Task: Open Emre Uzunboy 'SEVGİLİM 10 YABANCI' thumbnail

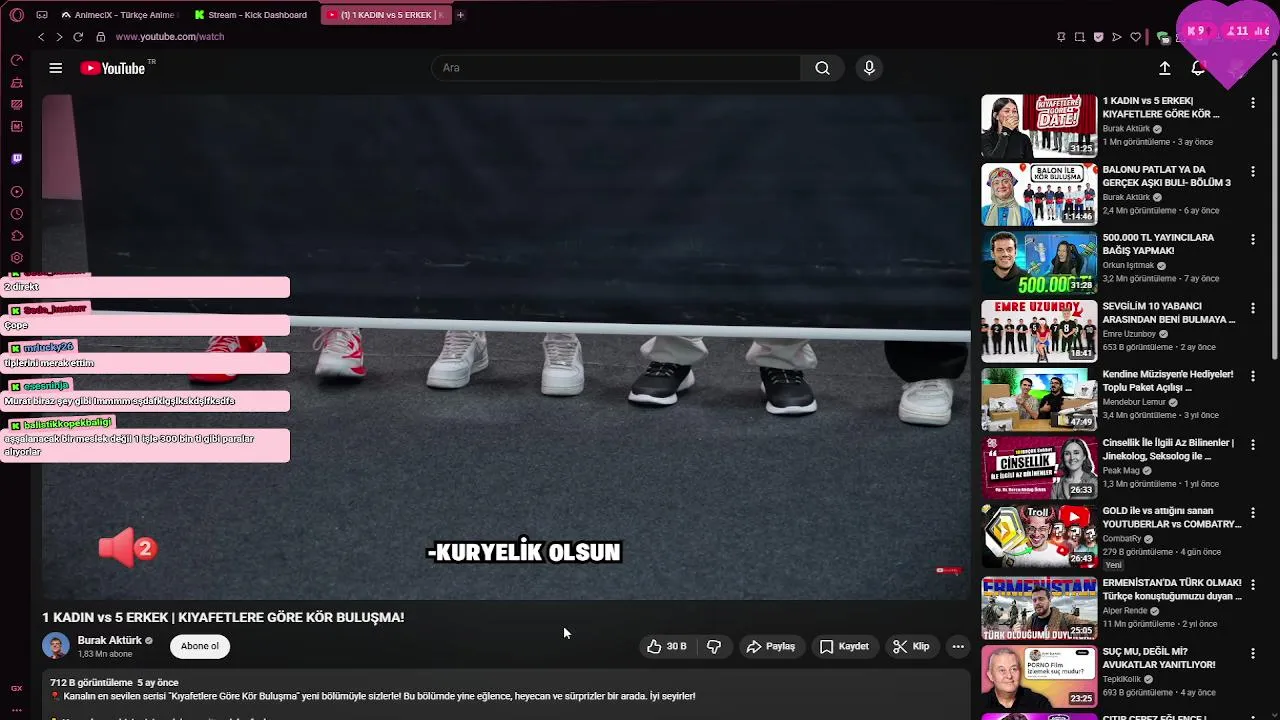Action: click(1039, 331)
